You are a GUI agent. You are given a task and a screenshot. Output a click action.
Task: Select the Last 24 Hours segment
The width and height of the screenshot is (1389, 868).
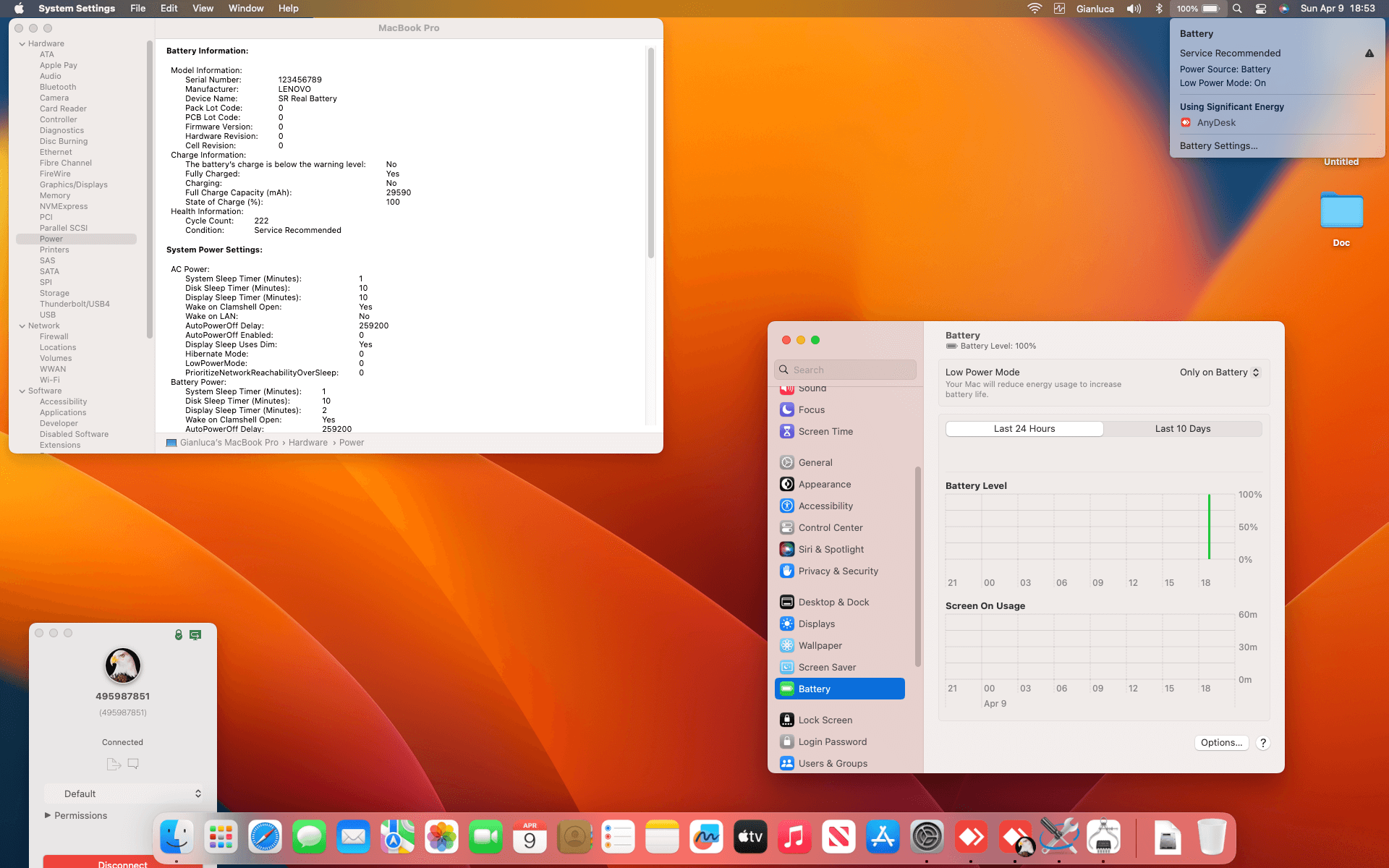click(x=1024, y=429)
